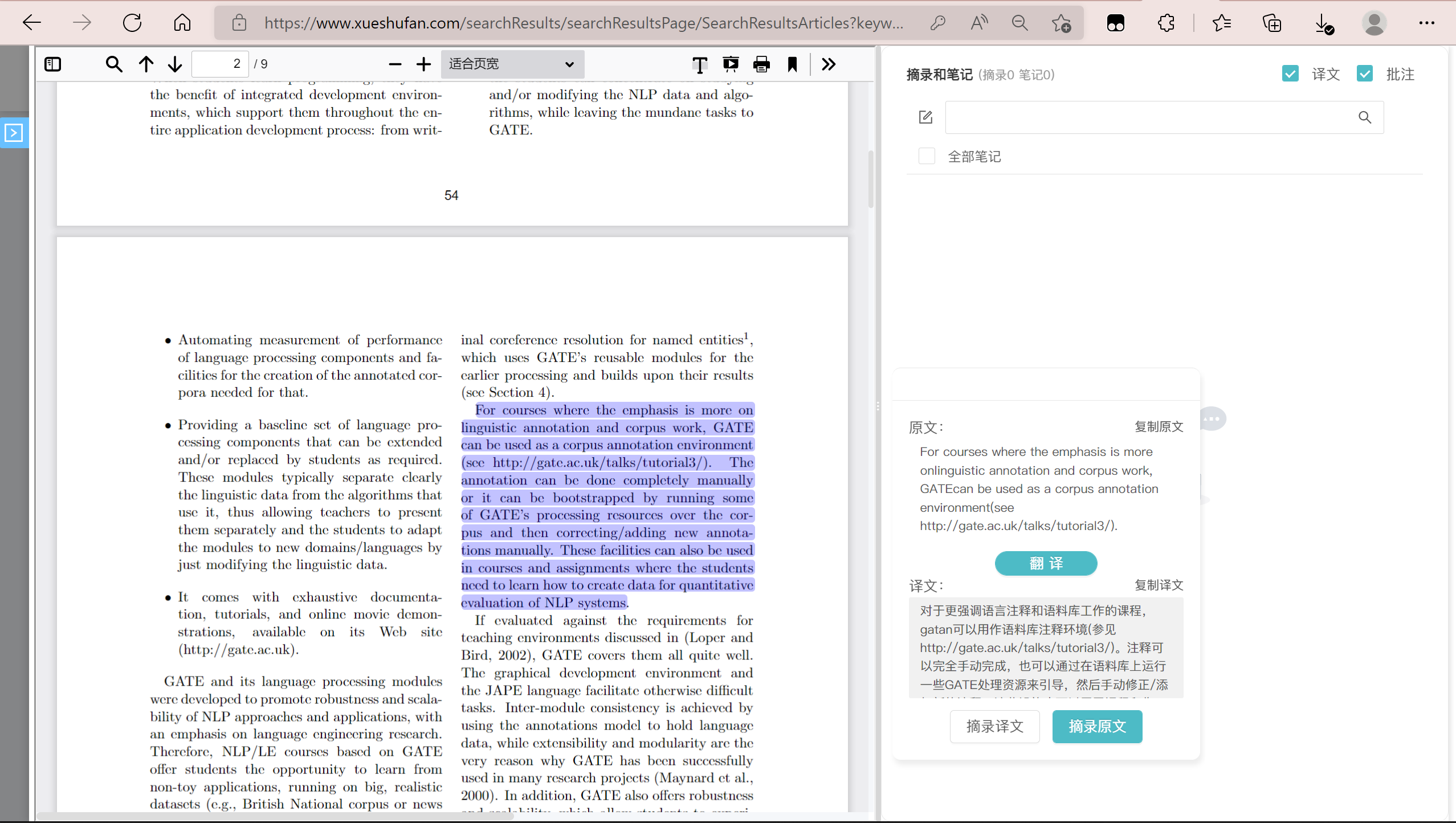Toggle the 批注 checkbox
This screenshot has height=823, width=1456.
1365,74
